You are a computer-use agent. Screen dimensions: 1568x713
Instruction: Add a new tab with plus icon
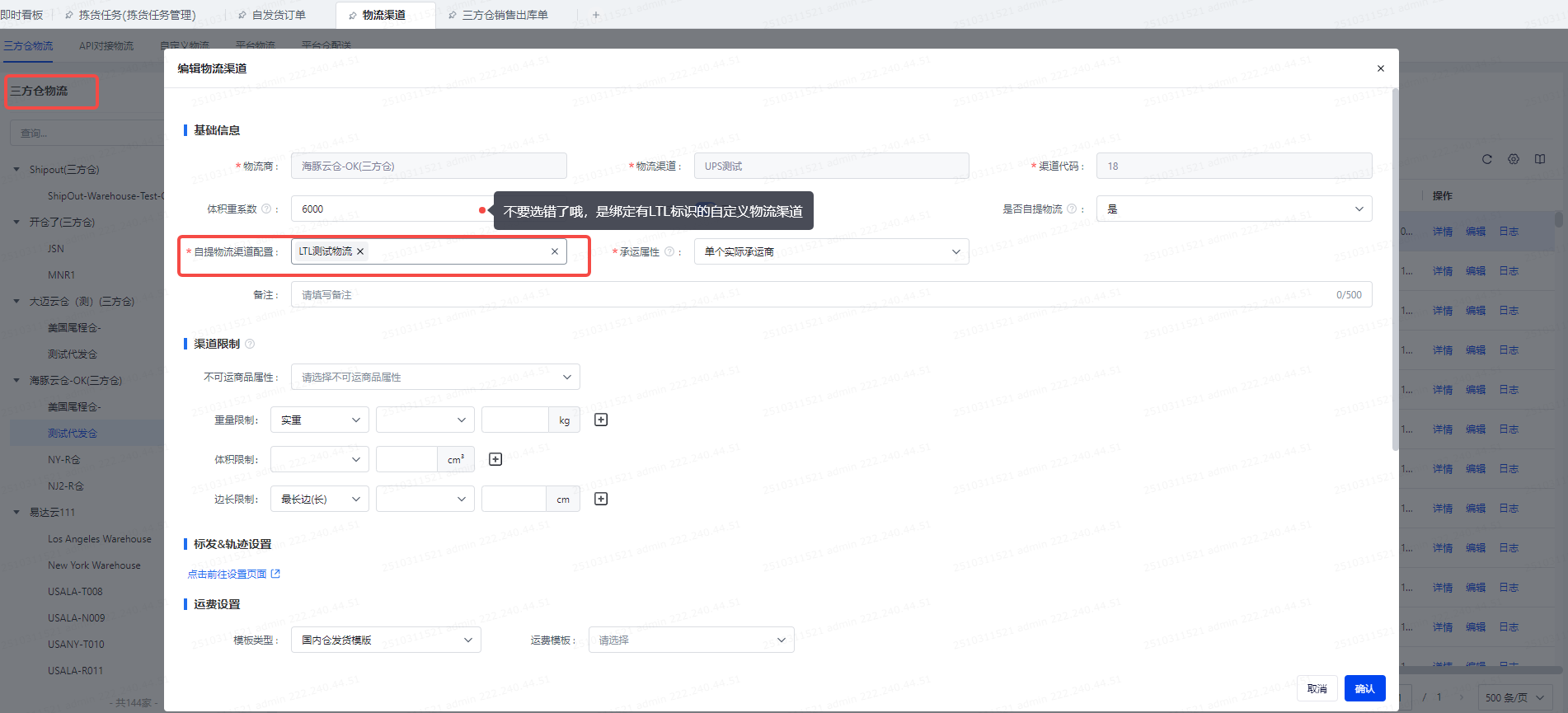click(x=596, y=15)
